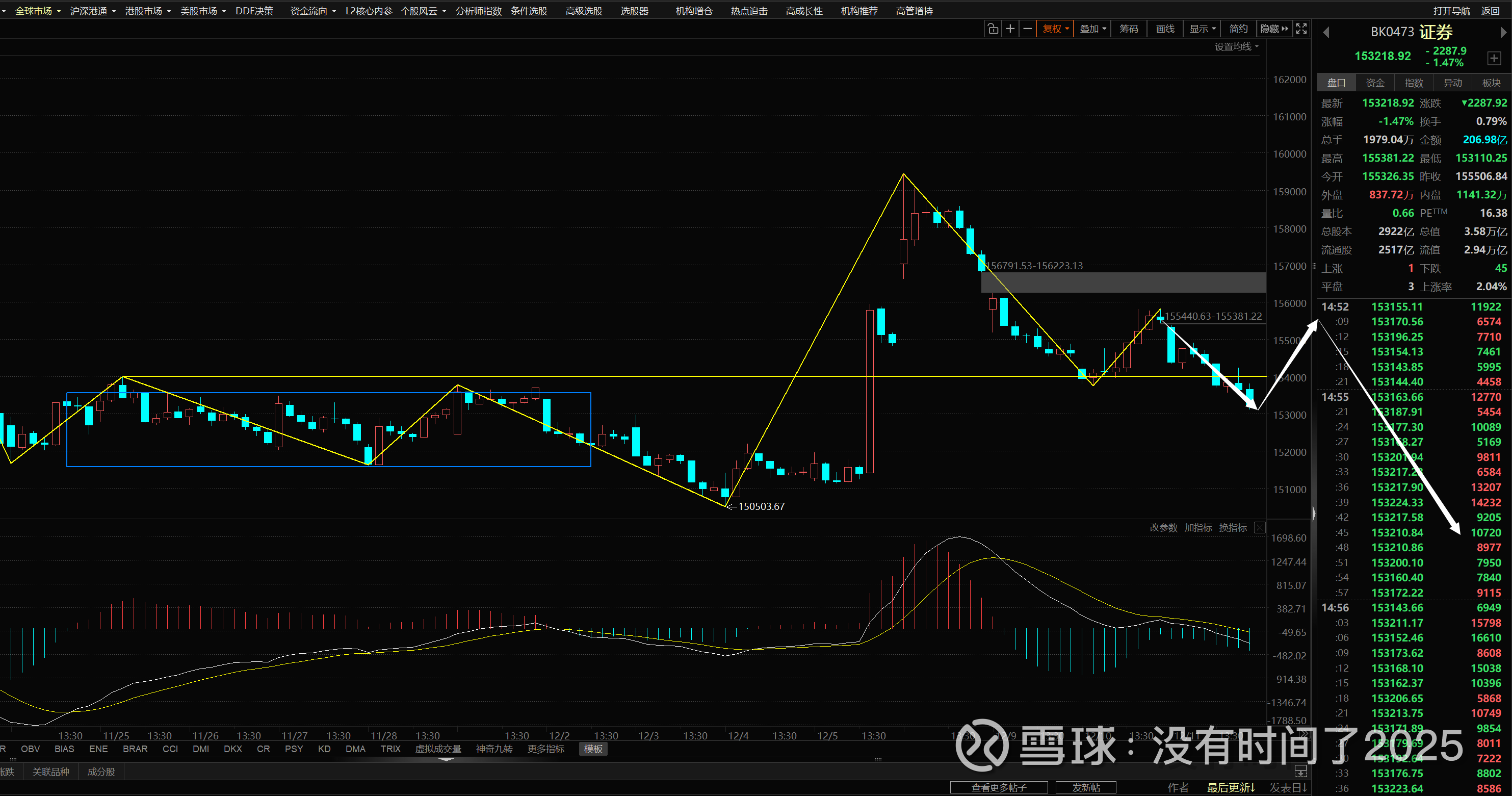Toggle the 筹码 chip distribution view
Viewport: 1512px width, 796px height.
pyautogui.click(x=1128, y=29)
